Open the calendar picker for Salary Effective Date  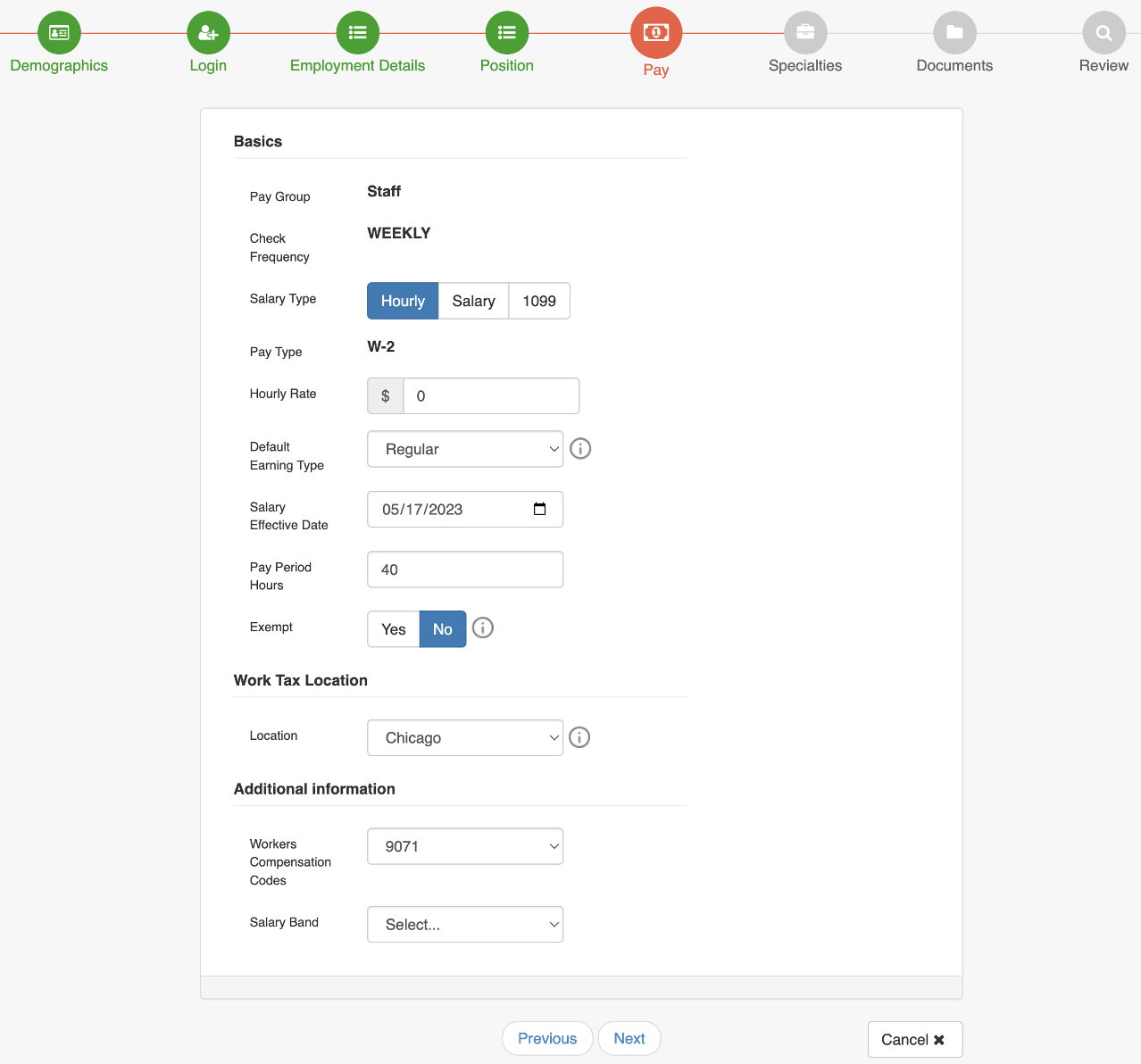click(x=539, y=509)
